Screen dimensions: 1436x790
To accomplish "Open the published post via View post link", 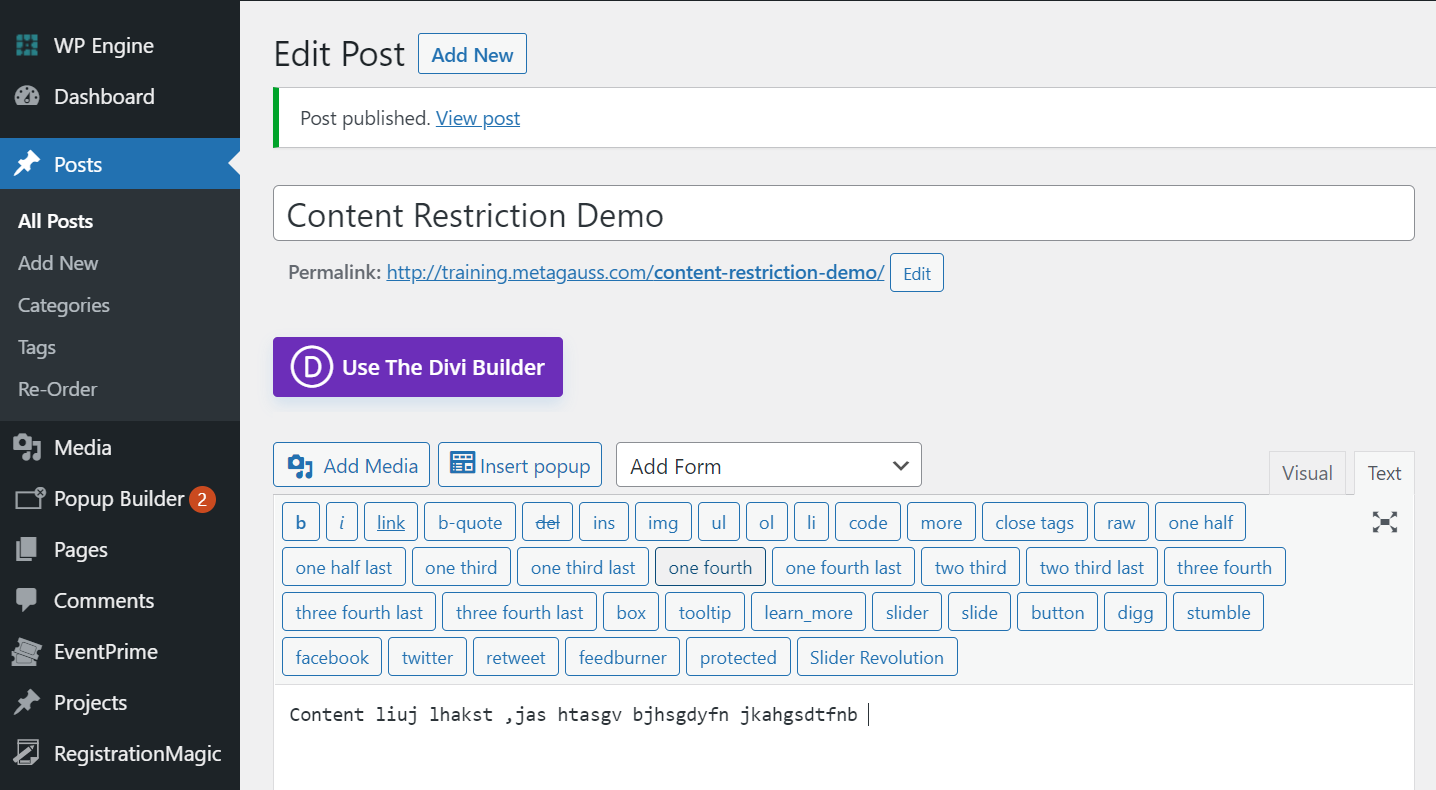I will [x=477, y=118].
